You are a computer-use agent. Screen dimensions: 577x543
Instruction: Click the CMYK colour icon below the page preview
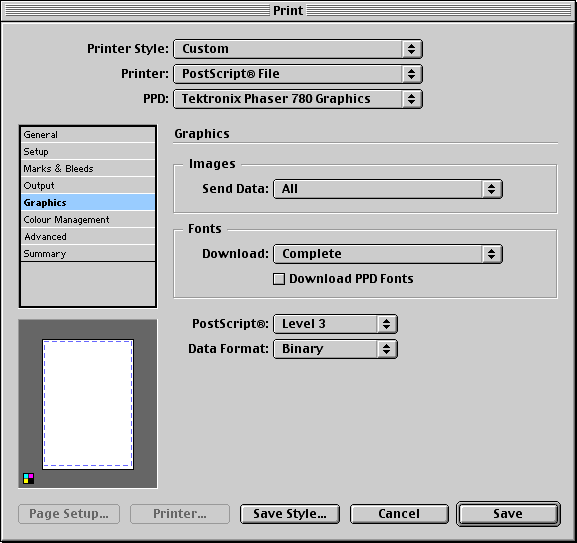click(x=28, y=478)
